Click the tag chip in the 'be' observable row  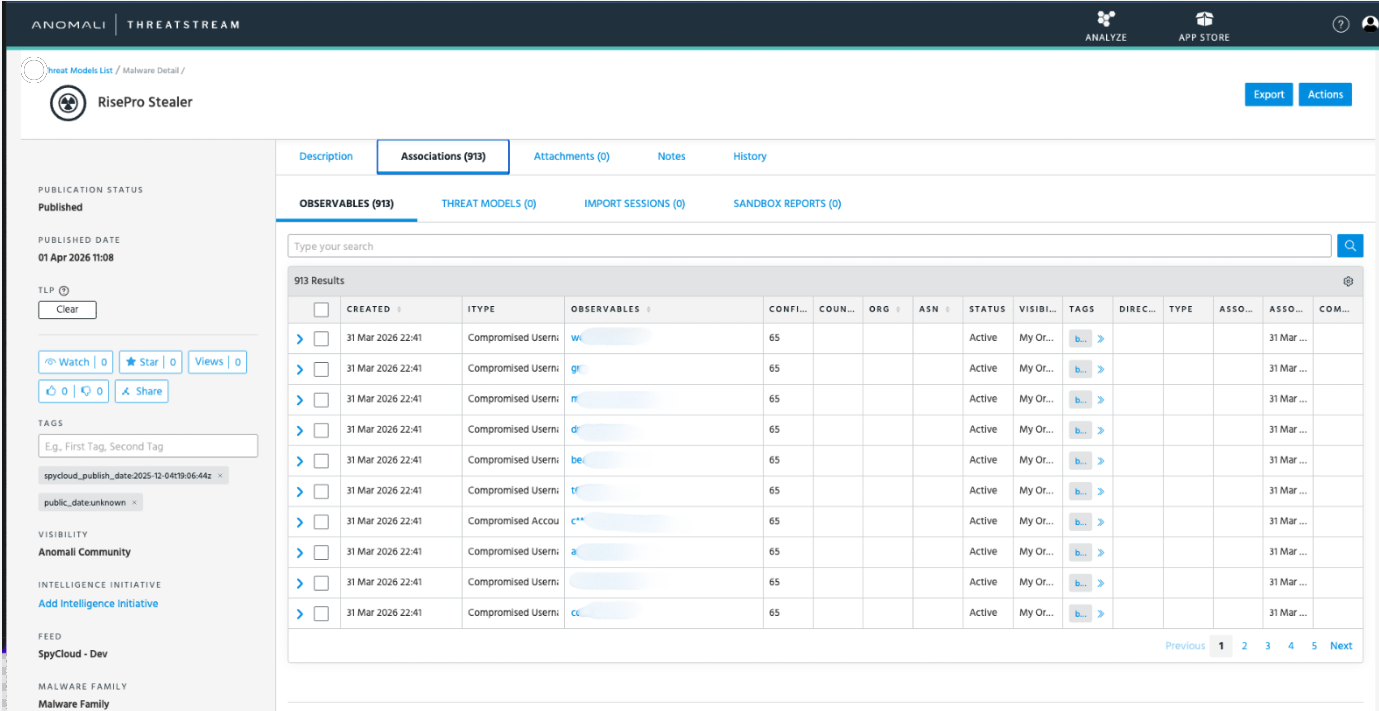[x=1080, y=461]
